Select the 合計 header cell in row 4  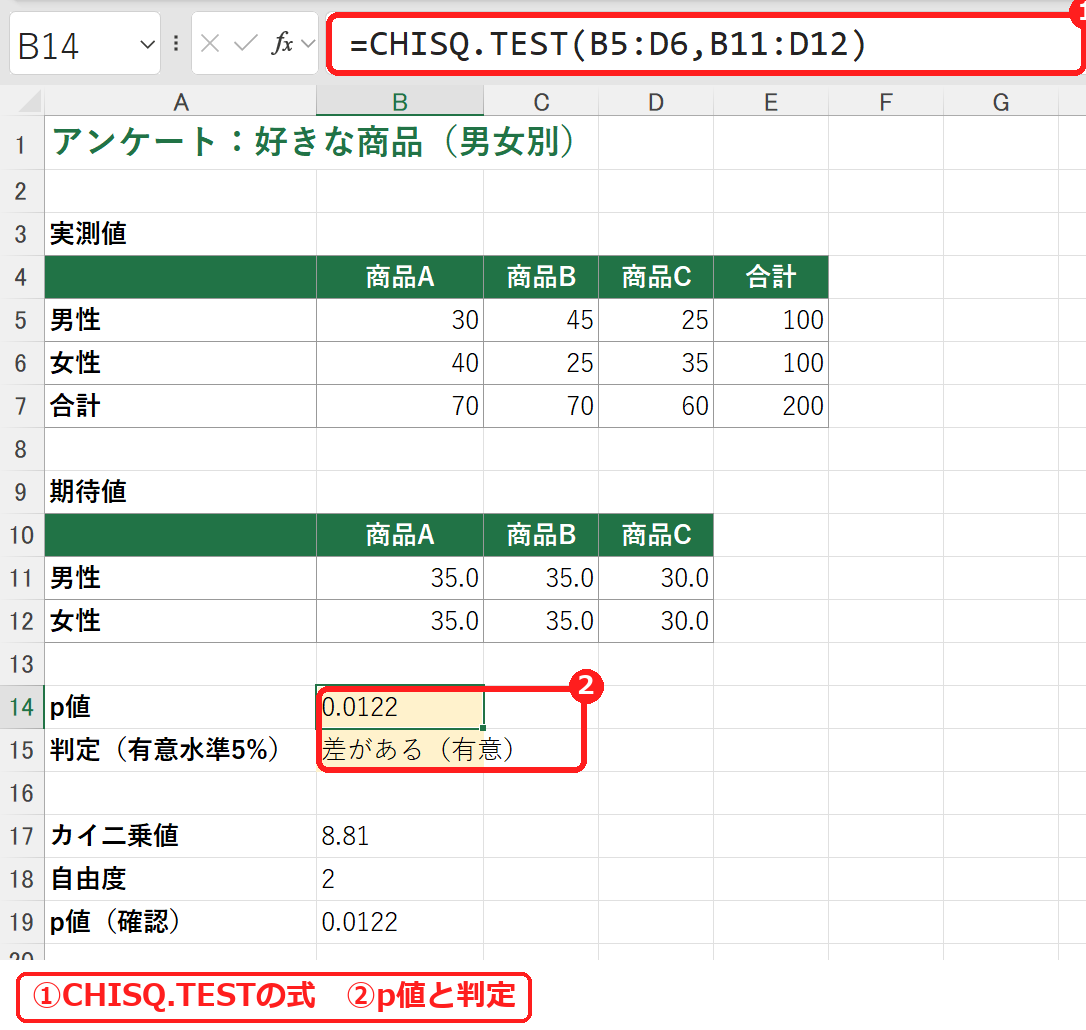(x=771, y=277)
